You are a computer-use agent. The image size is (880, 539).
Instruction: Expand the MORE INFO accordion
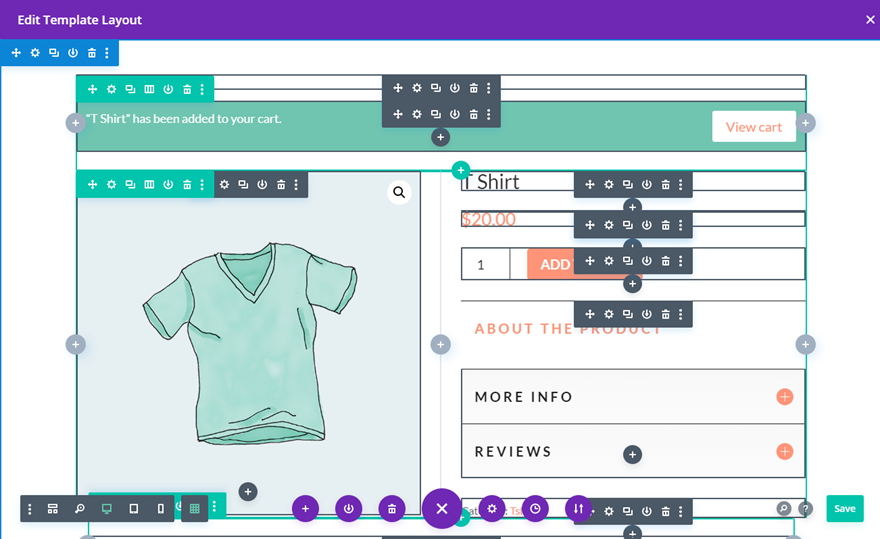pyautogui.click(x=633, y=397)
